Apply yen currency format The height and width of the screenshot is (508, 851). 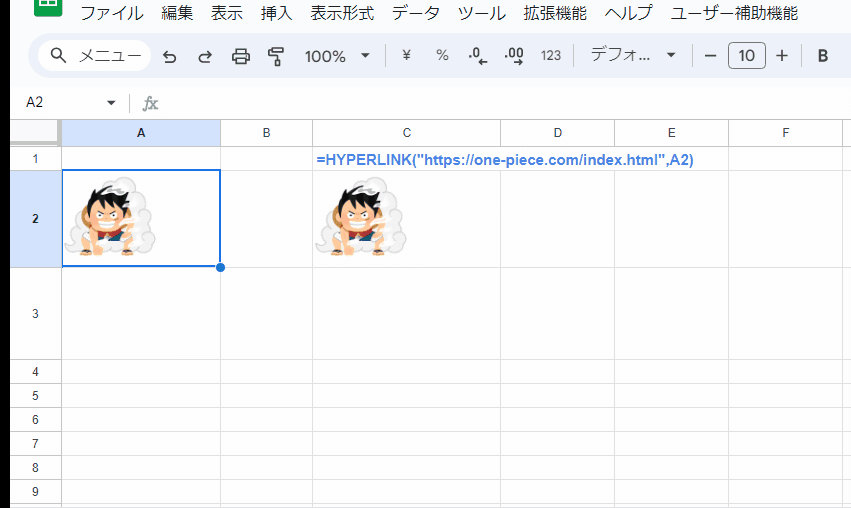coord(407,55)
